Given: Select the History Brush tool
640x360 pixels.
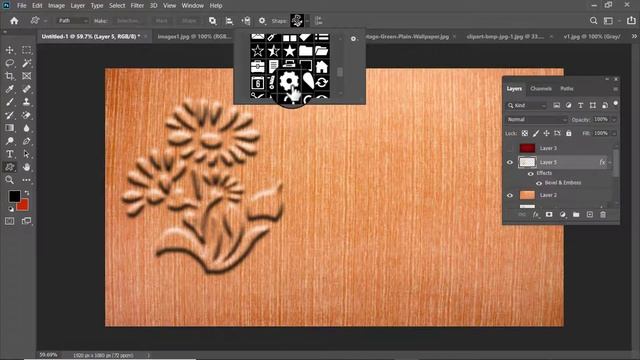Looking at the screenshot, I should pos(9,115).
